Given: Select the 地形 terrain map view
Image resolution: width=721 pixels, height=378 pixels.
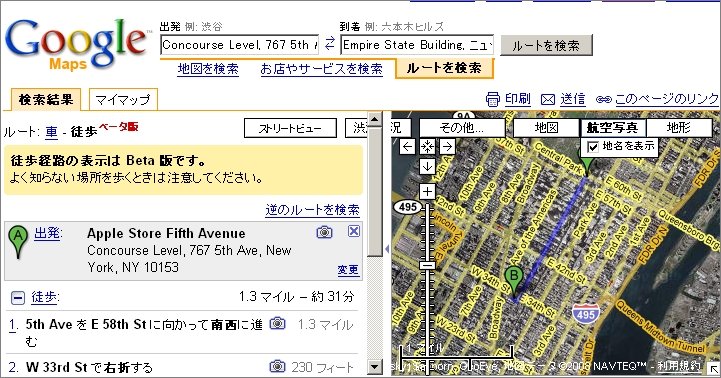Looking at the screenshot, I should (x=679, y=128).
